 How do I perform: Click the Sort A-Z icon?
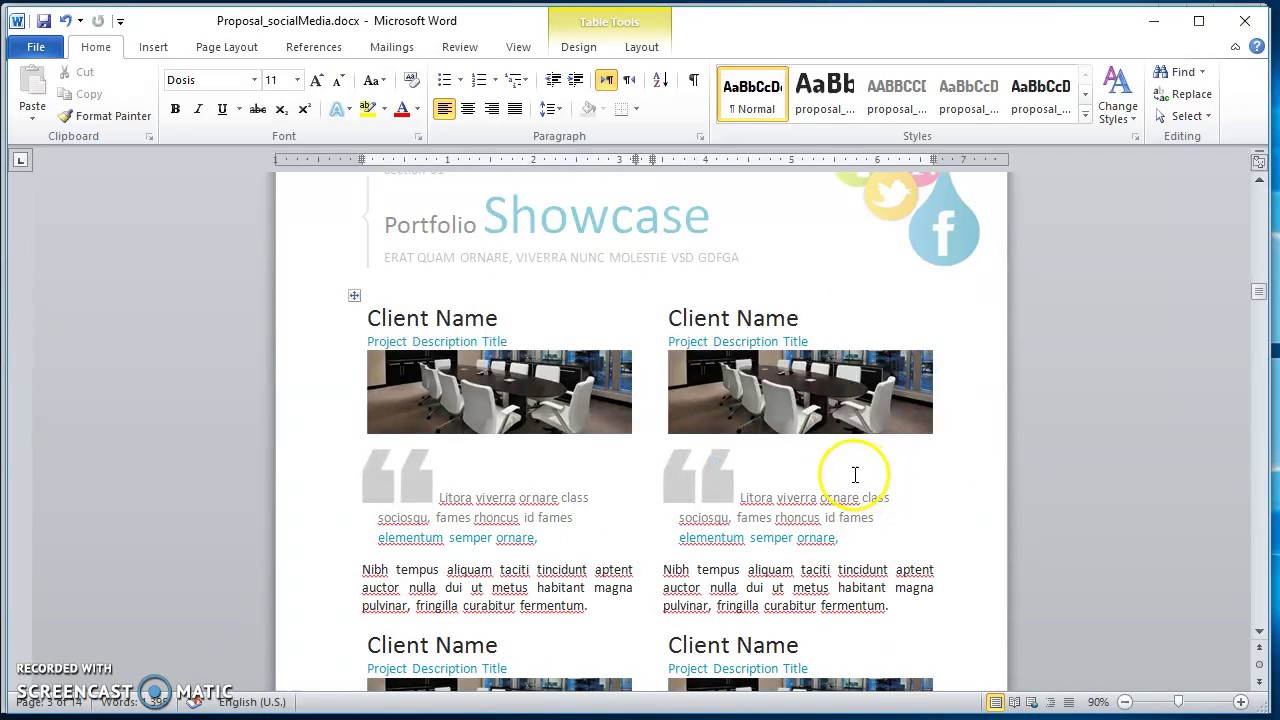(660, 80)
